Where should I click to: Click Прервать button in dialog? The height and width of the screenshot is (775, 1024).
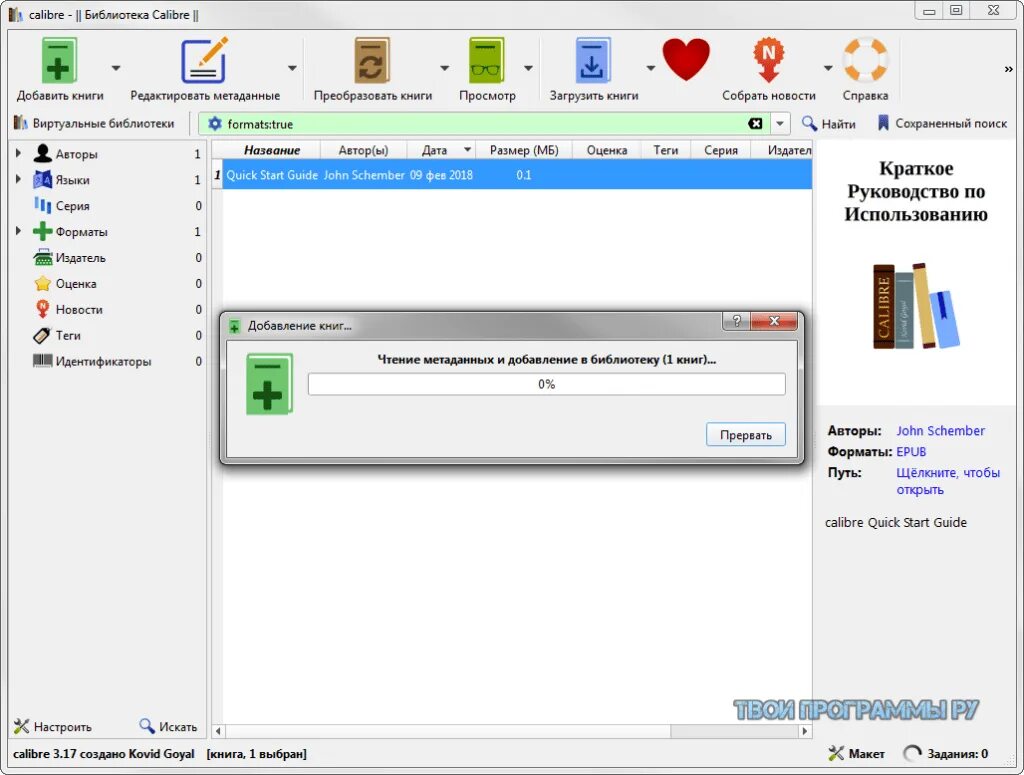[745, 435]
